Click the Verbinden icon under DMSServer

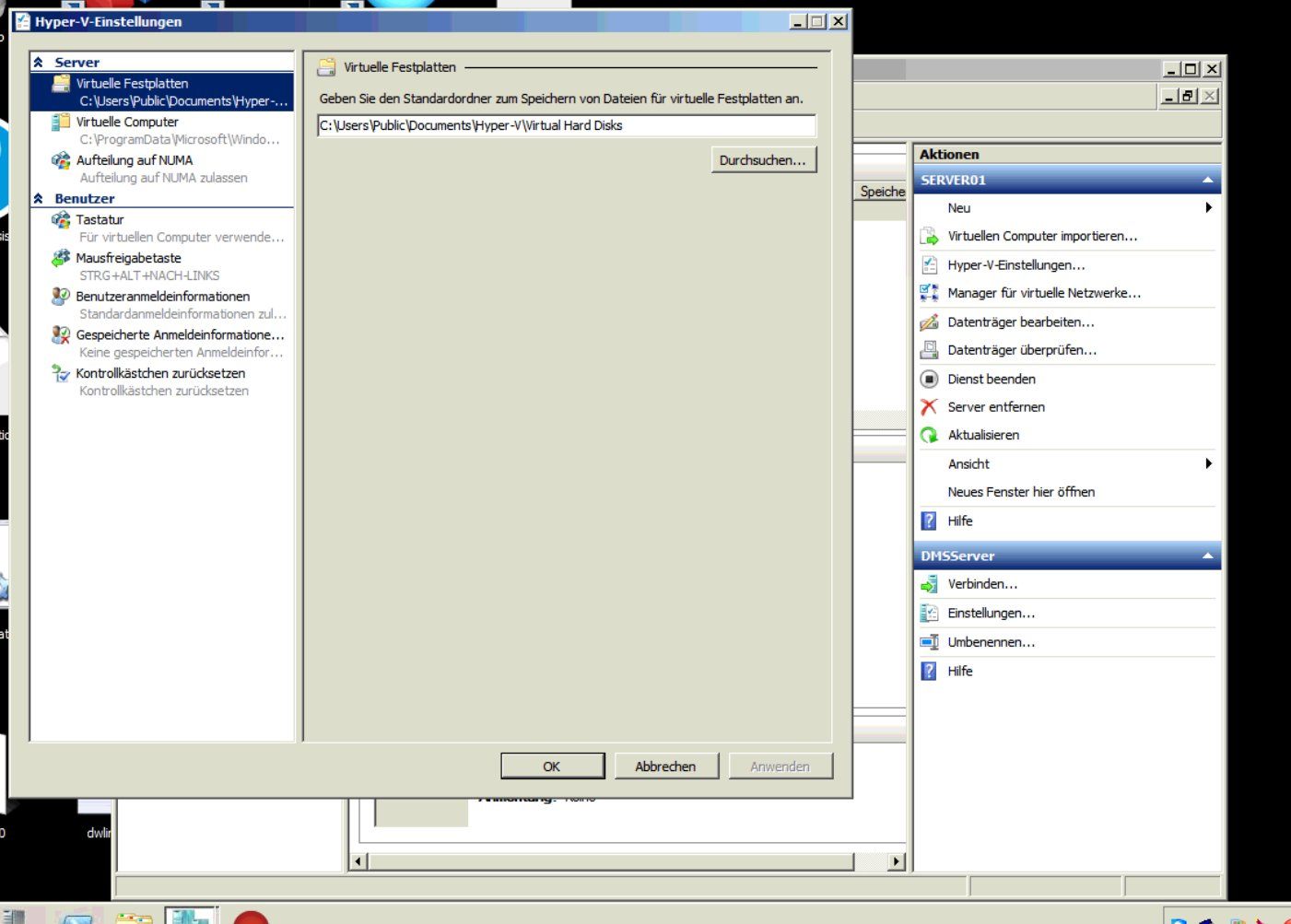click(x=929, y=584)
